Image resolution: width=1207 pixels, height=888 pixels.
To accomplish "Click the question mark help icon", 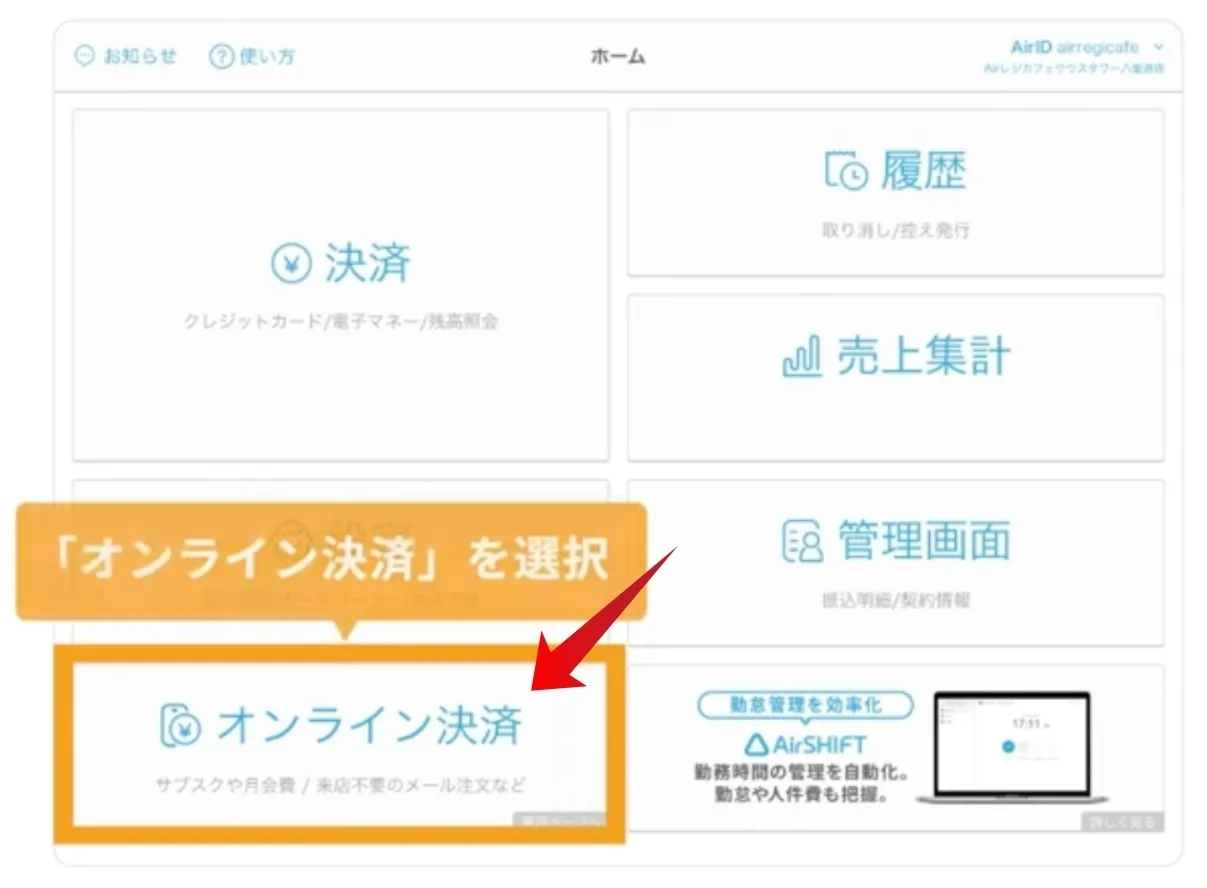I will click(221, 56).
